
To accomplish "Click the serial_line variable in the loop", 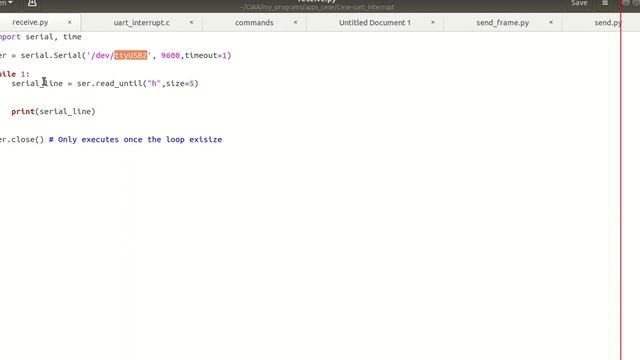I will tap(37, 83).
